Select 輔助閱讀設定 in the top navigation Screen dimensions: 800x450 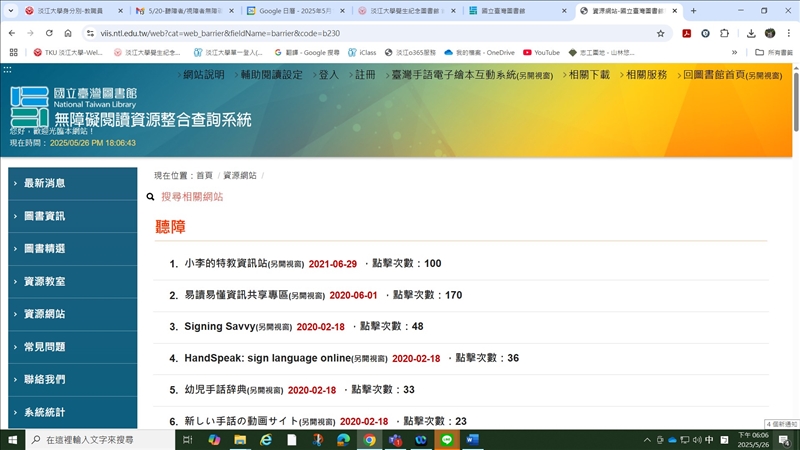[270, 75]
